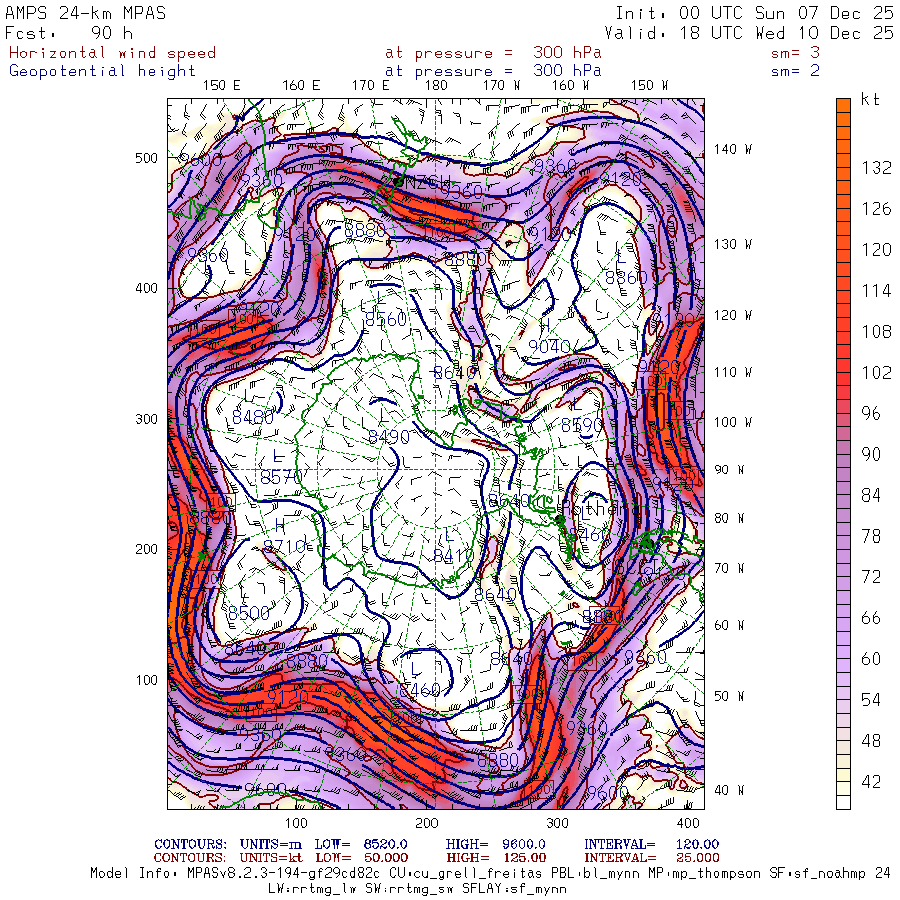Click the 'Init: 00 UTC Sun 07 Dec 25' line
The width and height of the screenshot is (900, 900).
point(755,13)
